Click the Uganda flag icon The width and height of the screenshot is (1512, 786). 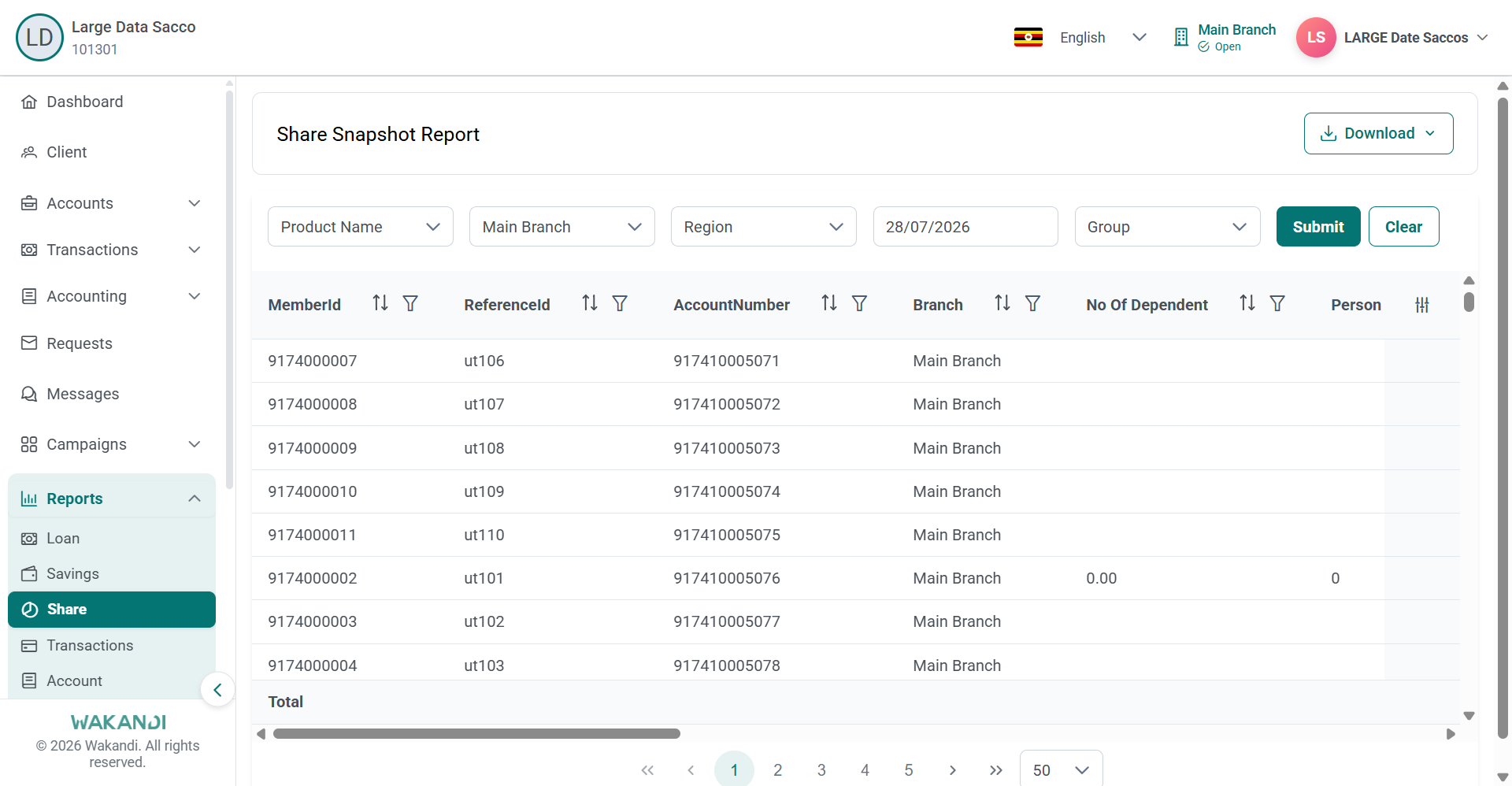click(1028, 37)
